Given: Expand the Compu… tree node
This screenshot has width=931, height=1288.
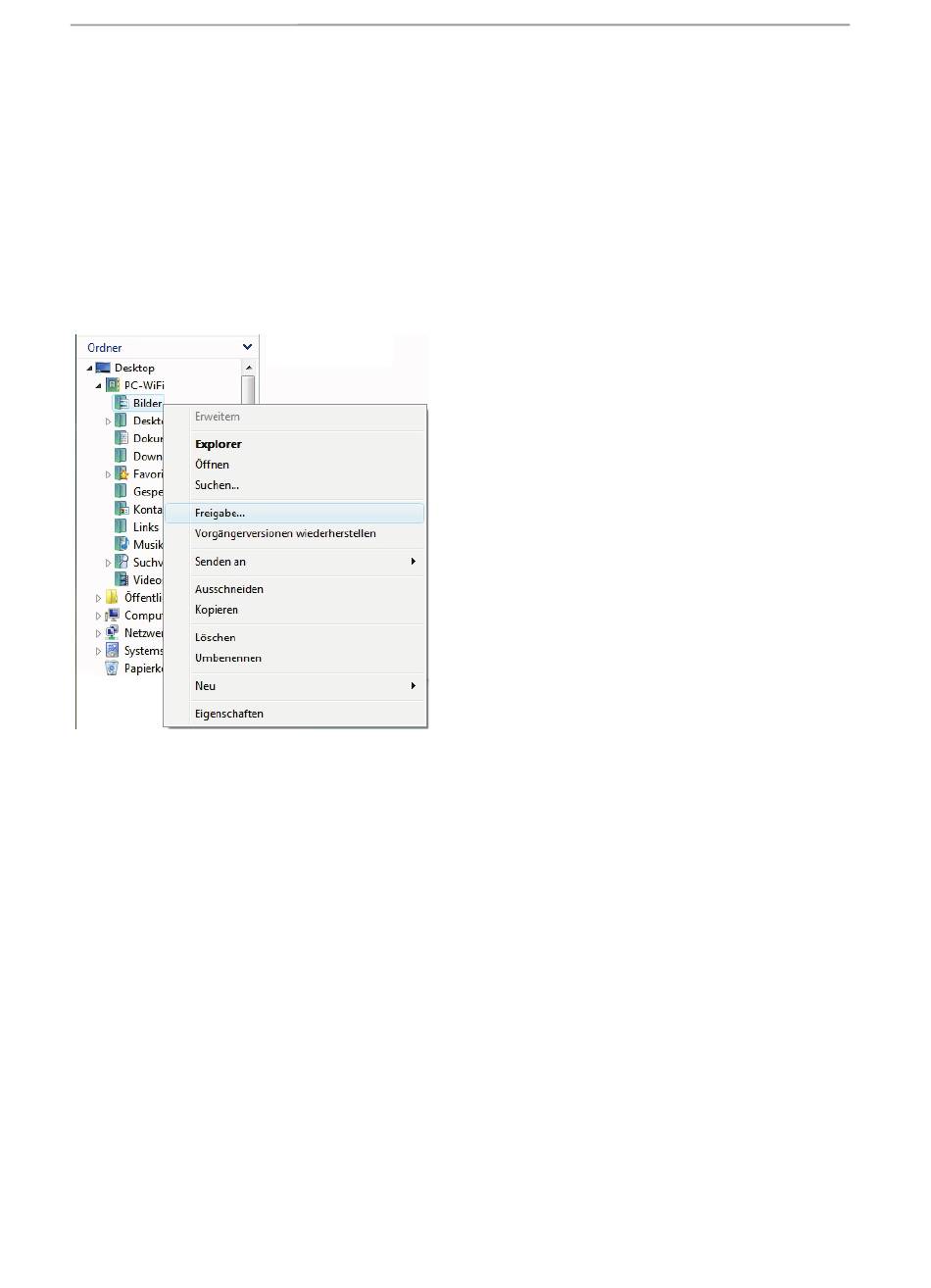Looking at the screenshot, I should [99, 616].
